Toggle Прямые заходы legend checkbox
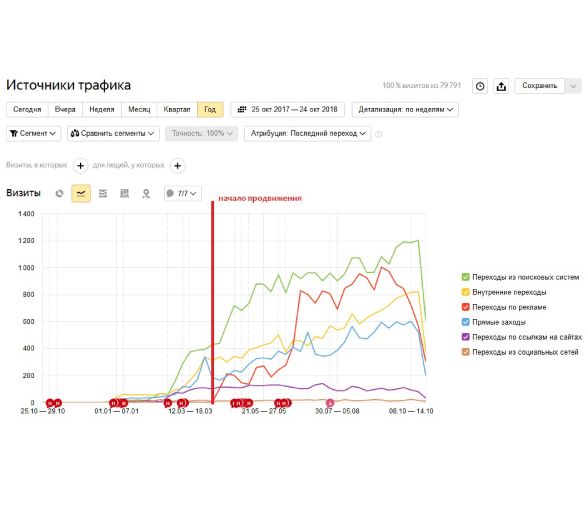The image size is (588, 512). point(465,322)
